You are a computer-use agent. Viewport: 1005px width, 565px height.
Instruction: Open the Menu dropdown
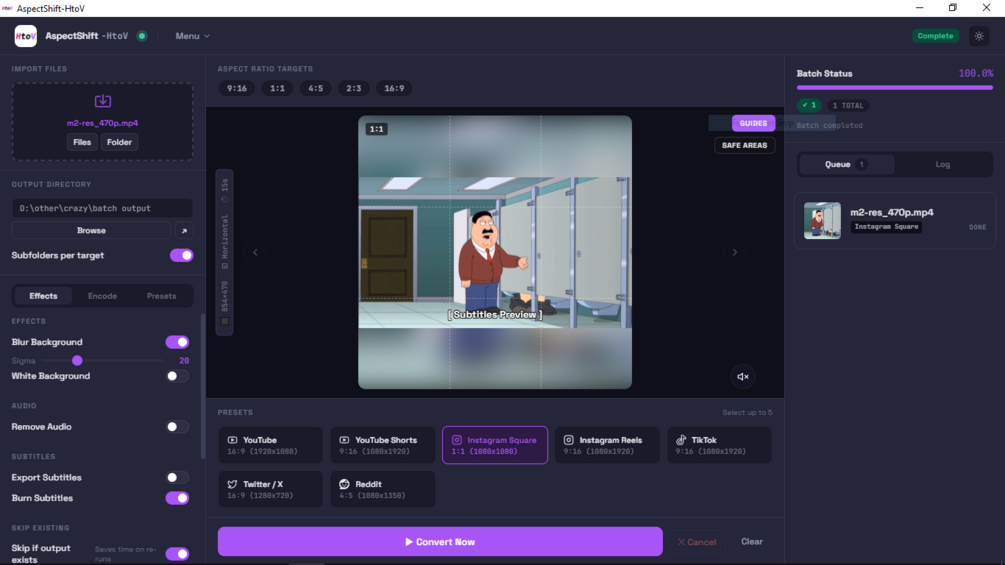click(192, 36)
